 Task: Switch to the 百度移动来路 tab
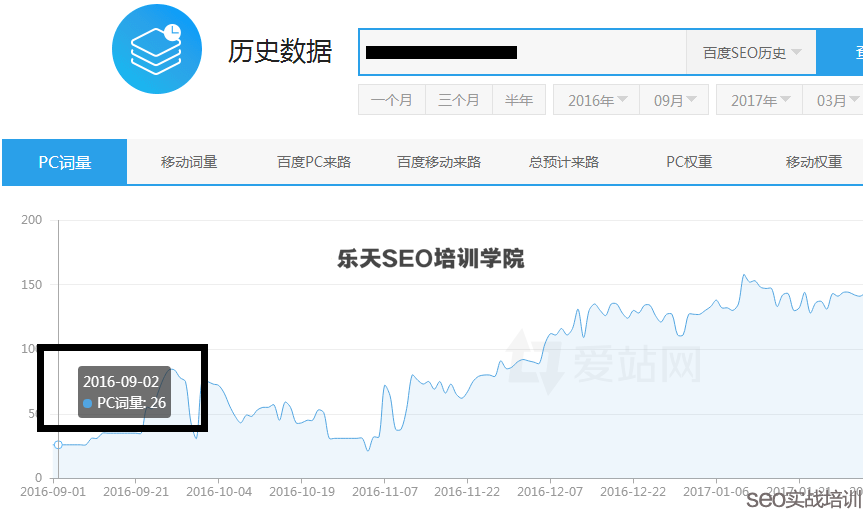click(x=439, y=162)
